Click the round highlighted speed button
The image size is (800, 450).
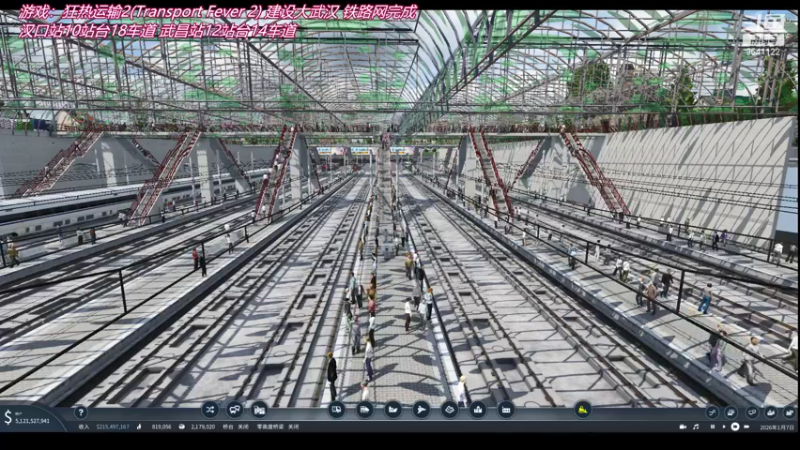point(735,427)
